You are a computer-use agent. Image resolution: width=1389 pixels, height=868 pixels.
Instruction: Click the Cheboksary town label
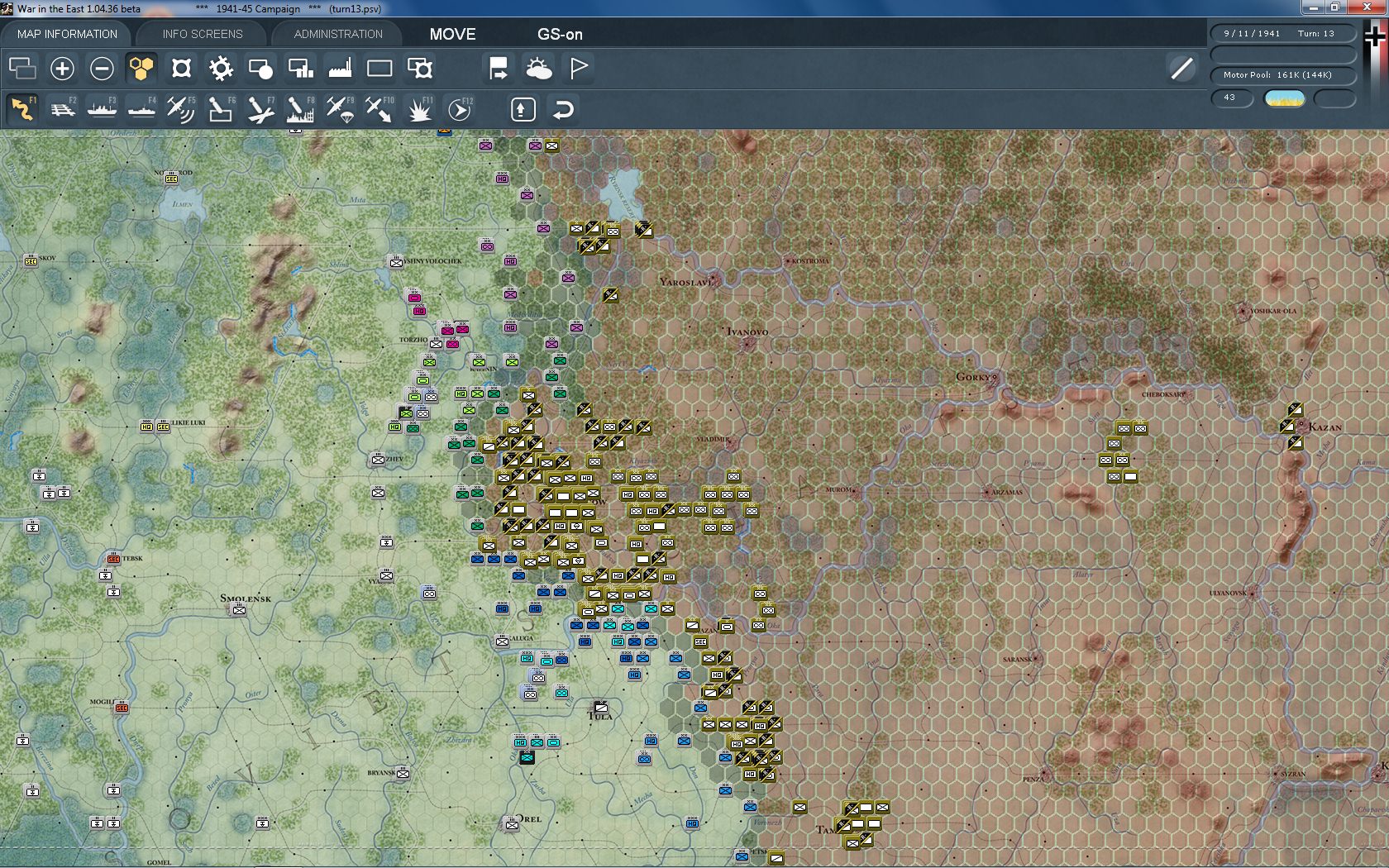click(1163, 394)
